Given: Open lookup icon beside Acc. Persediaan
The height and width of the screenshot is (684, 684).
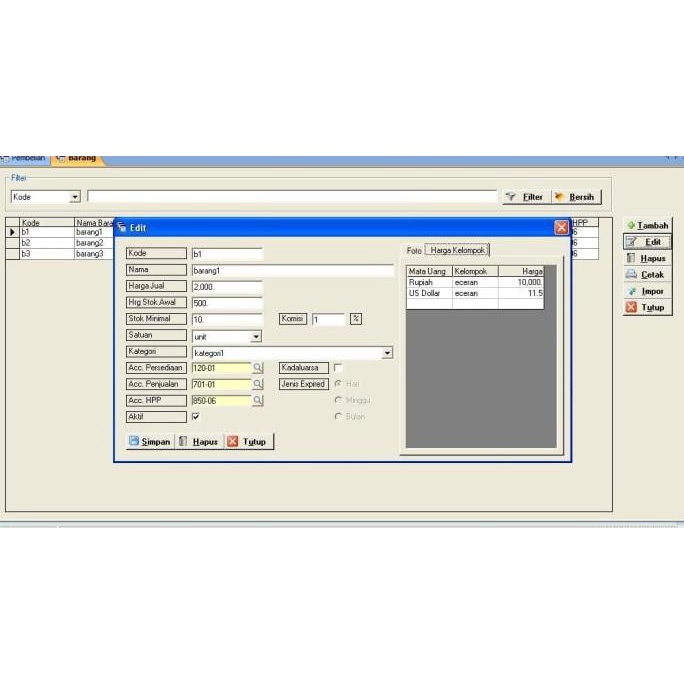Looking at the screenshot, I should pos(258,368).
